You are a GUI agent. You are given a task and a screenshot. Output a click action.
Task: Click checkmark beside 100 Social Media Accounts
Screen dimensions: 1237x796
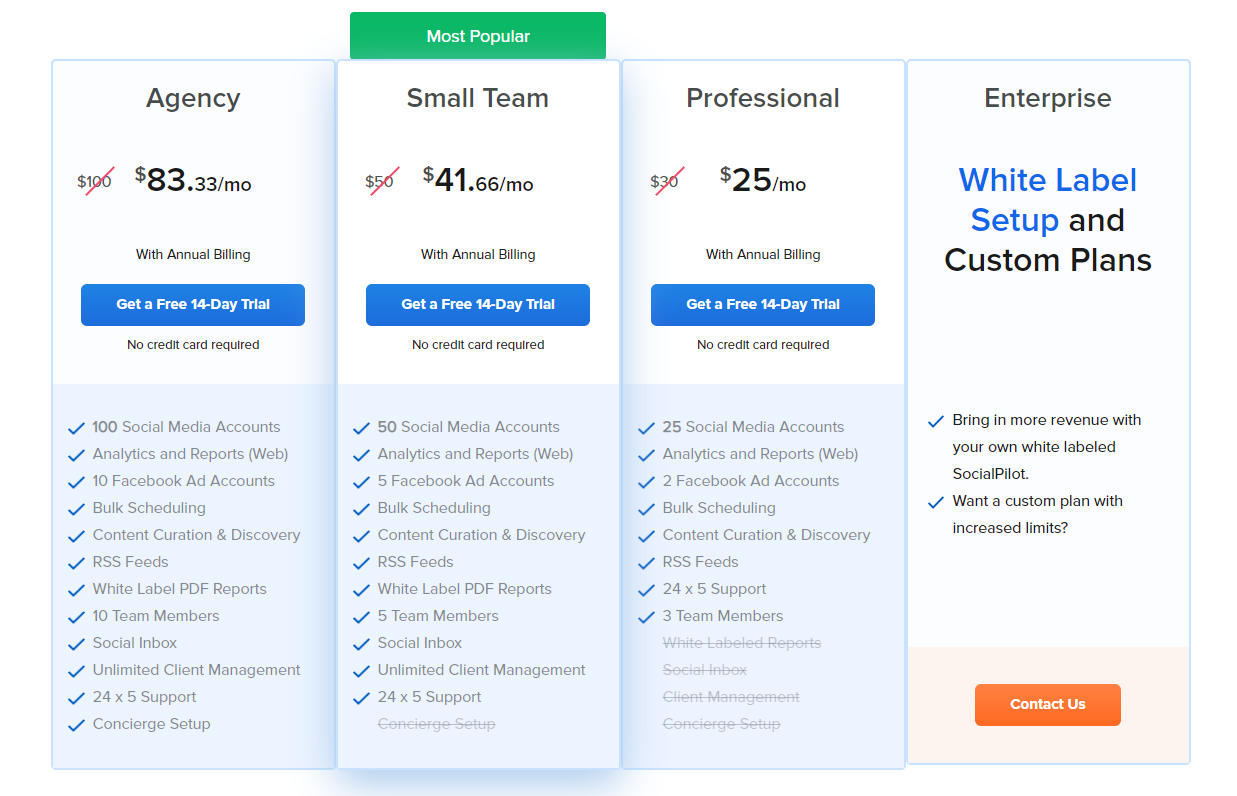click(x=76, y=428)
